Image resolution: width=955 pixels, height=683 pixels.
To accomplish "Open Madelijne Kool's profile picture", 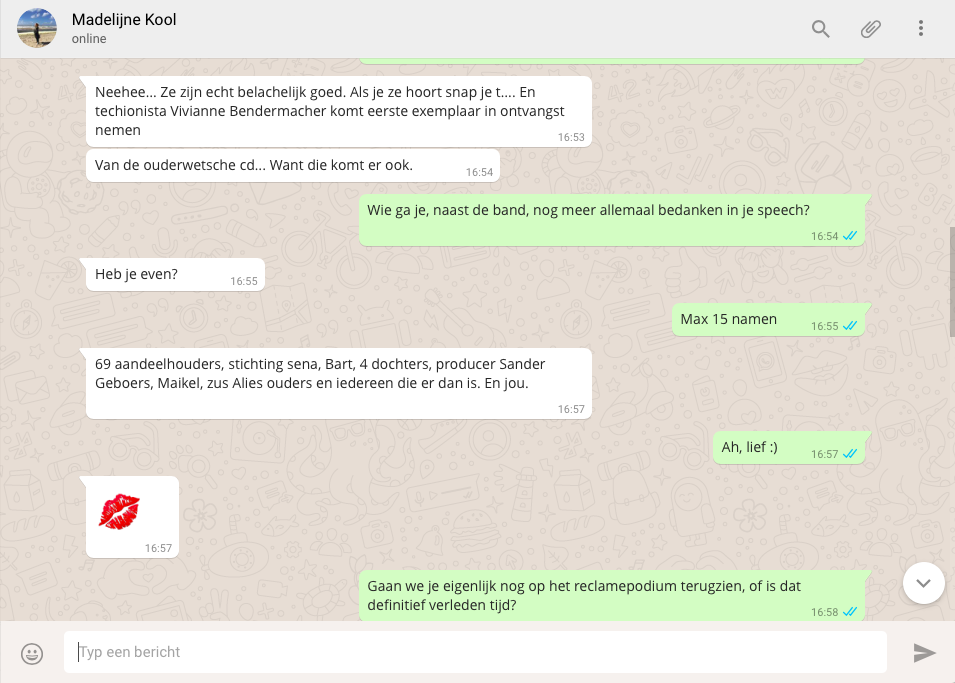I will [37, 28].
